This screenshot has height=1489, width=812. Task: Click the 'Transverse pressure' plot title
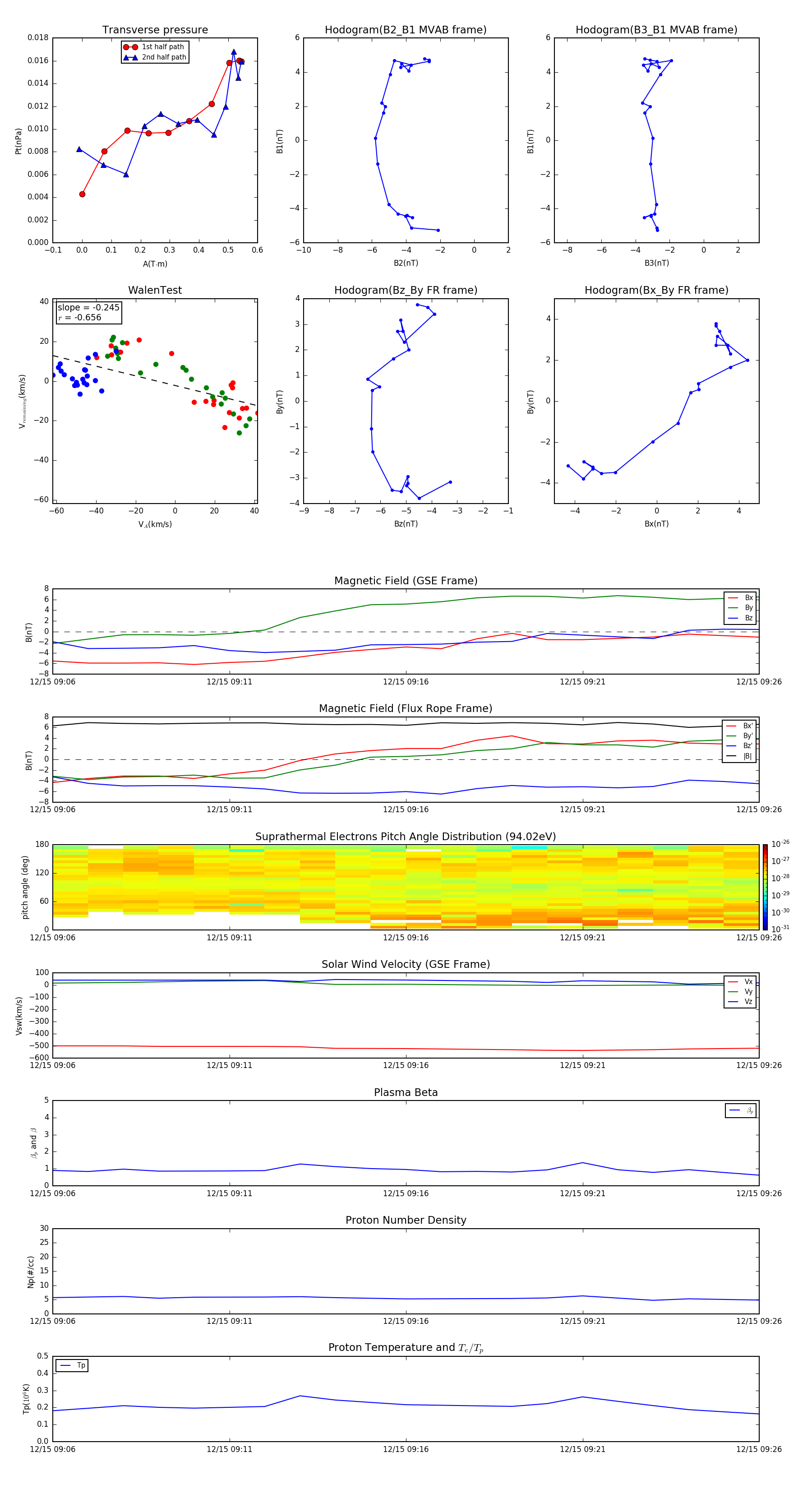click(x=155, y=29)
